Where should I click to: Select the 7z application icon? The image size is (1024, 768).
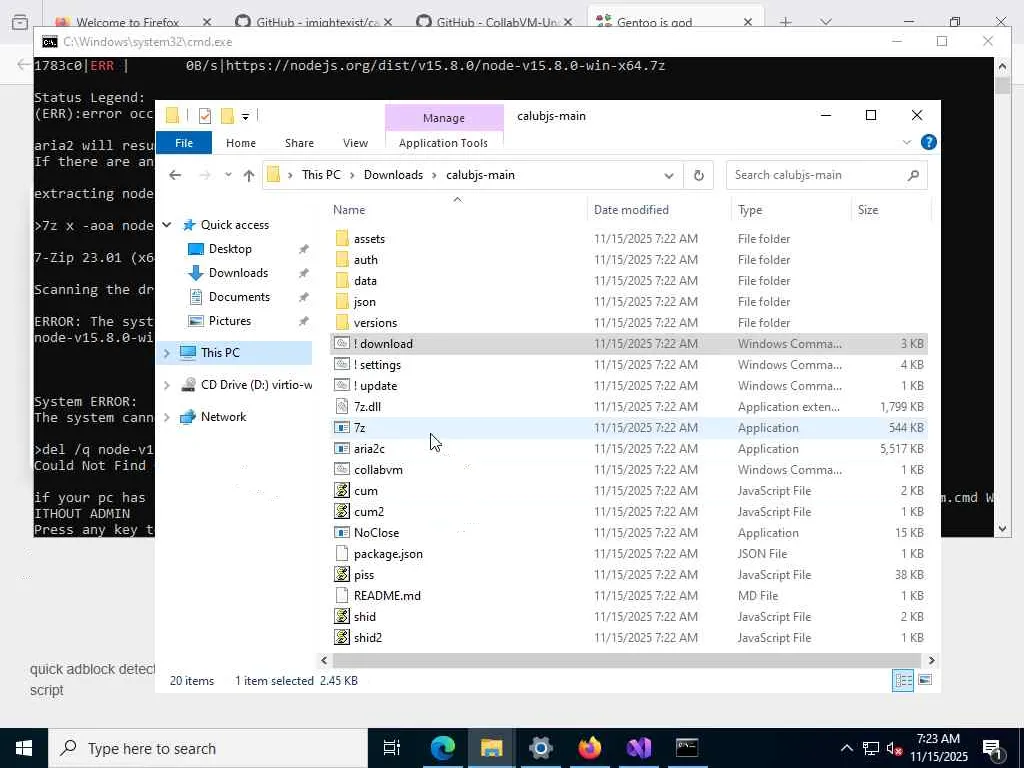coord(342,427)
